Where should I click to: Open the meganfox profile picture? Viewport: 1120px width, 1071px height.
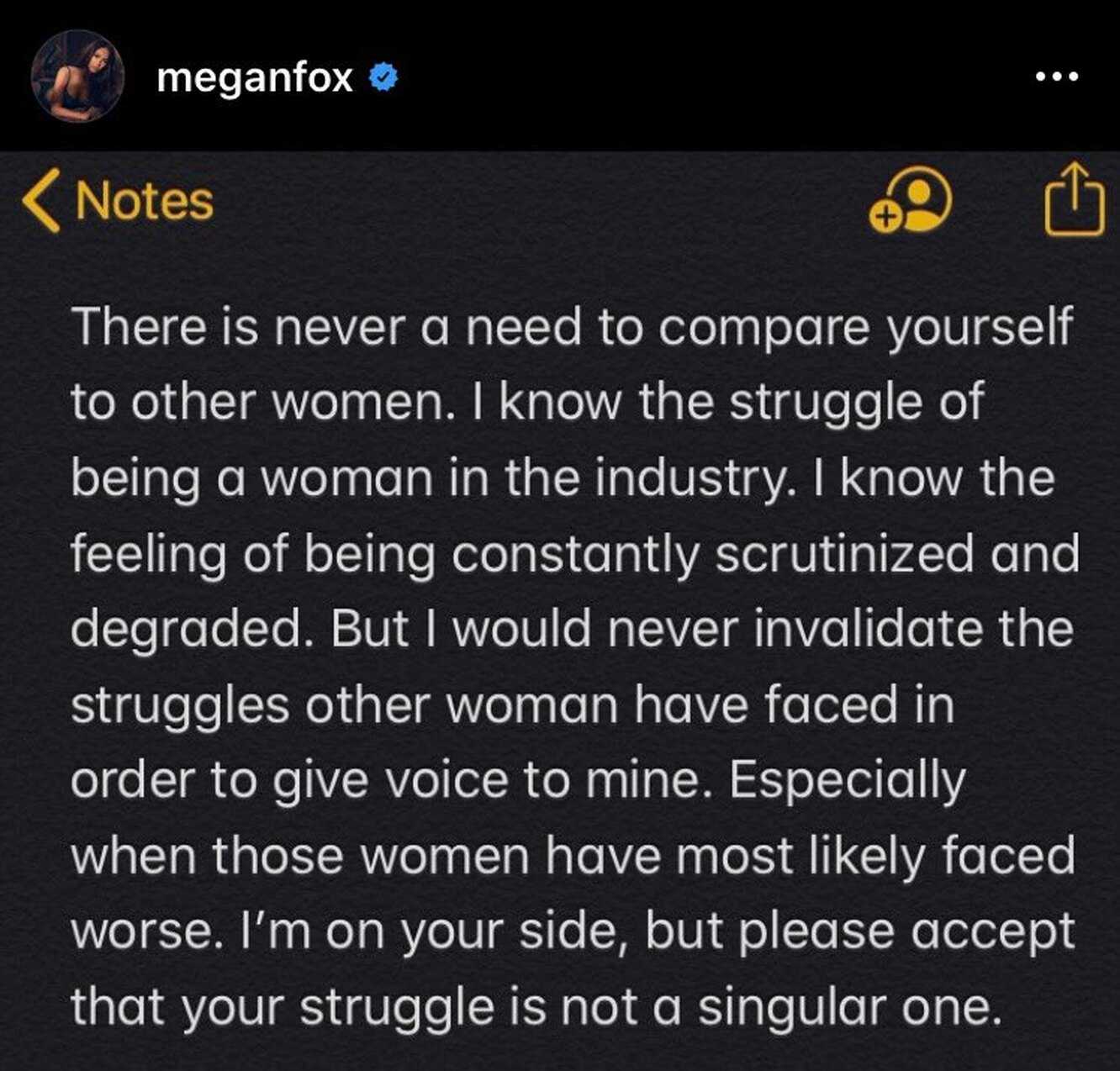pyautogui.click(x=78, y=76)
